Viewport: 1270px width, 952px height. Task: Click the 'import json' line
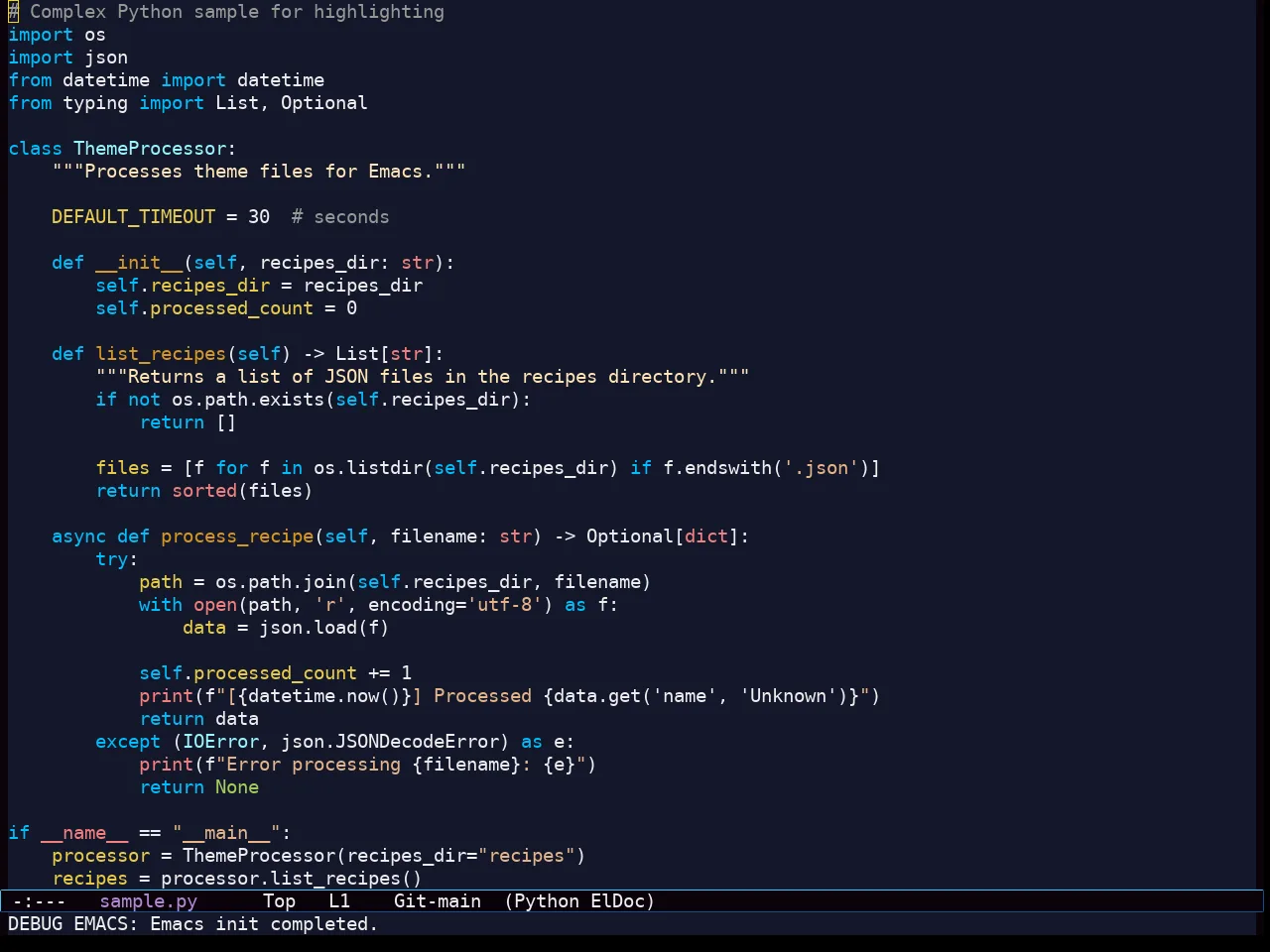pos(67,58)
